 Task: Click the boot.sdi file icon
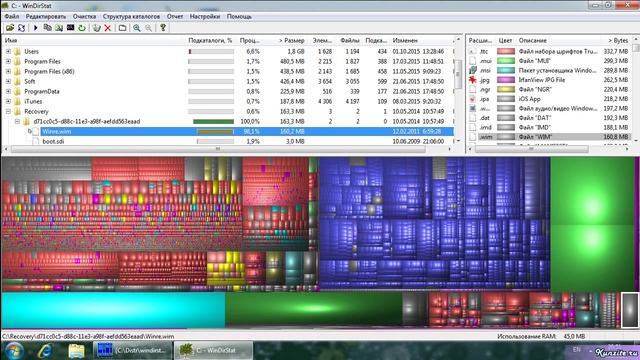[36, 141]
